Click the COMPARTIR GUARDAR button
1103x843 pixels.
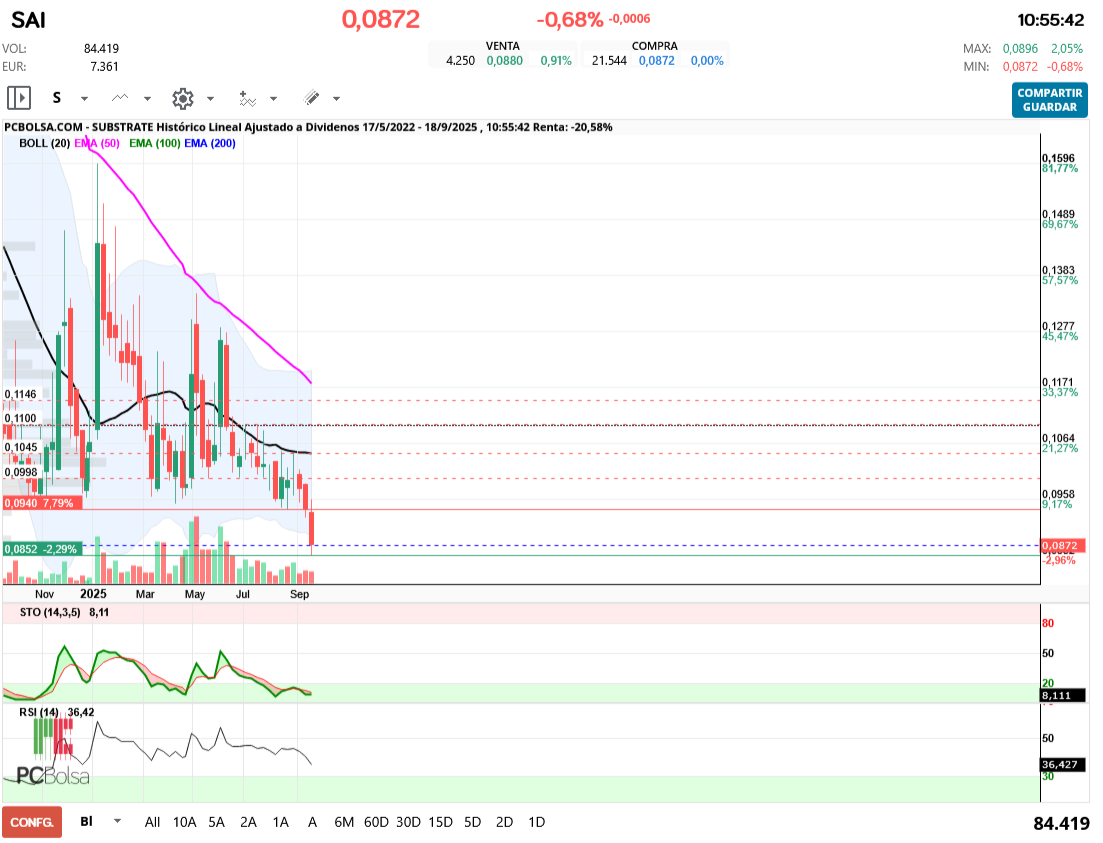pyautogui.click(x=1049, y=99)
